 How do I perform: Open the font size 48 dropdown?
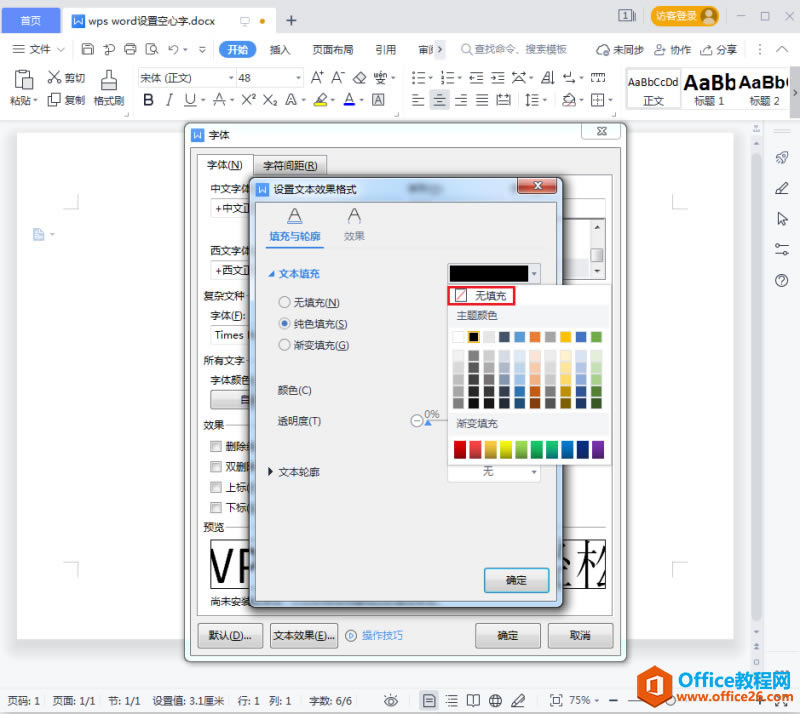point(298,78)
